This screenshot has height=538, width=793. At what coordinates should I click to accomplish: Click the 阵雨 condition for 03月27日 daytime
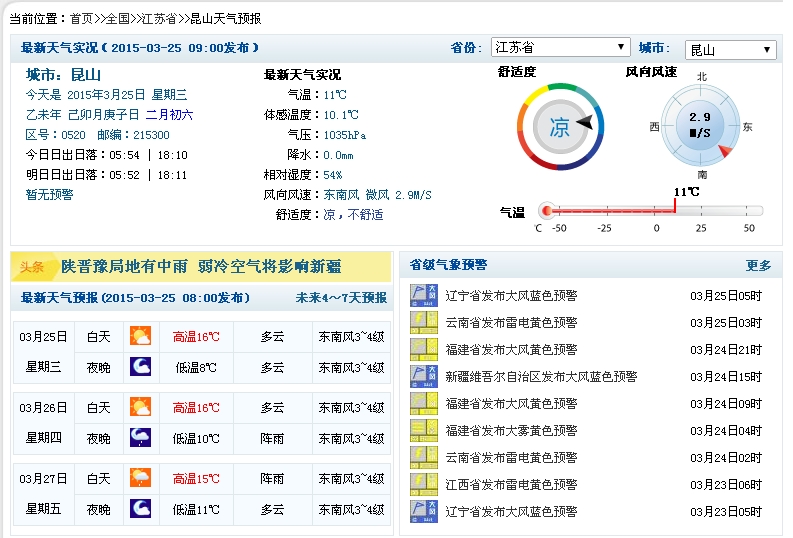coord(272,479)
